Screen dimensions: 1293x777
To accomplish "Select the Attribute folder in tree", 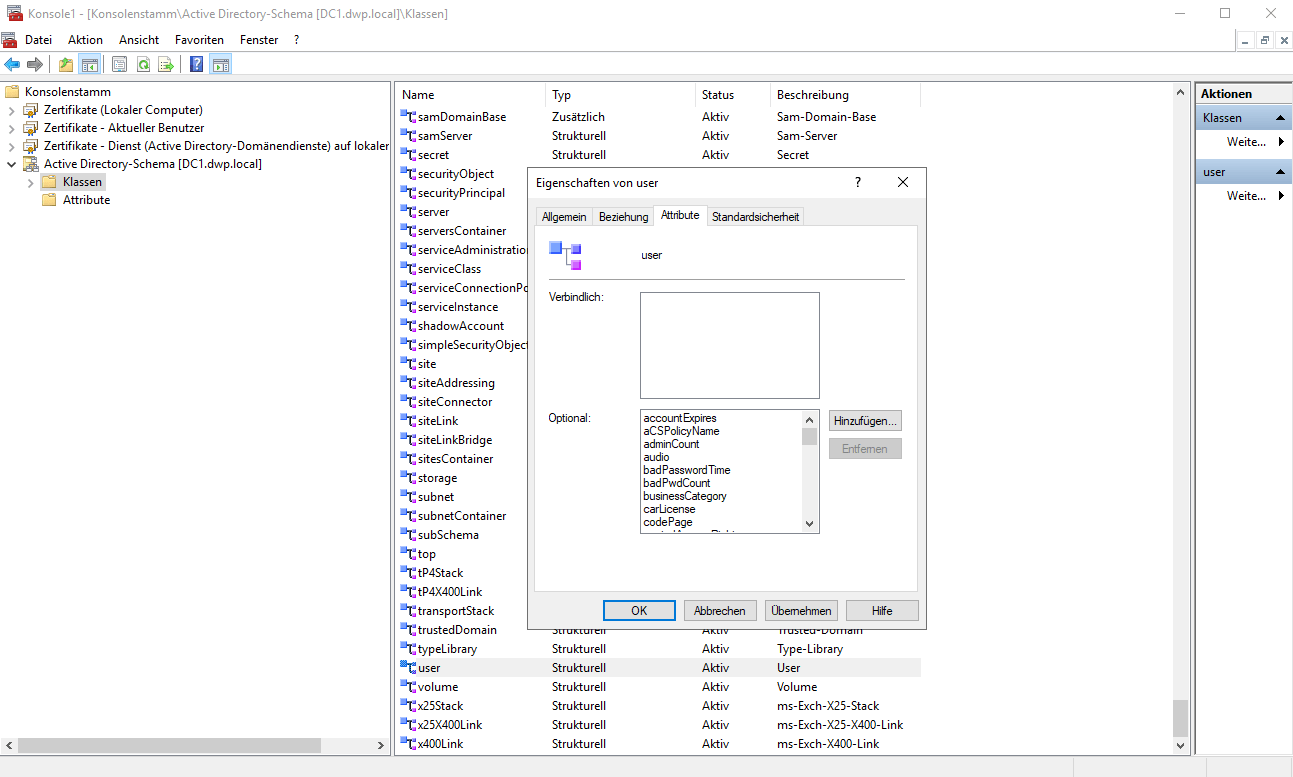I will pos(86,200).
